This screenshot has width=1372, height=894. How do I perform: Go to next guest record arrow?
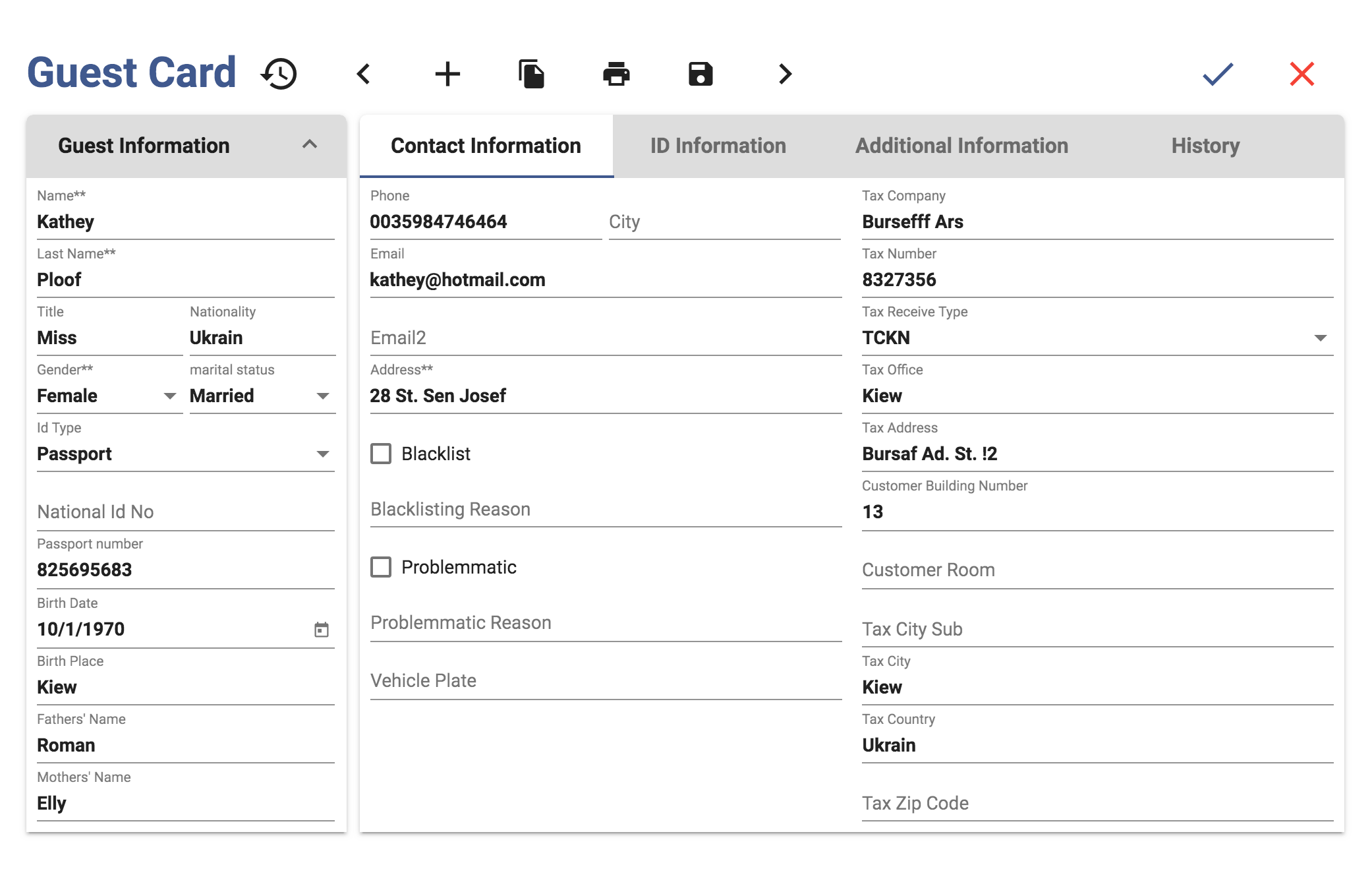pos(785,74)
